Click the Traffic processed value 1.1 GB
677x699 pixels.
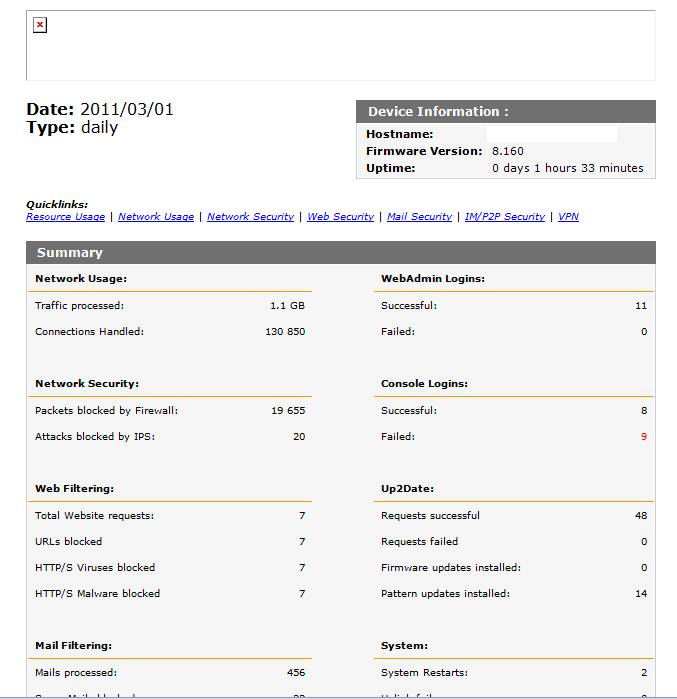tap(287, 306)
